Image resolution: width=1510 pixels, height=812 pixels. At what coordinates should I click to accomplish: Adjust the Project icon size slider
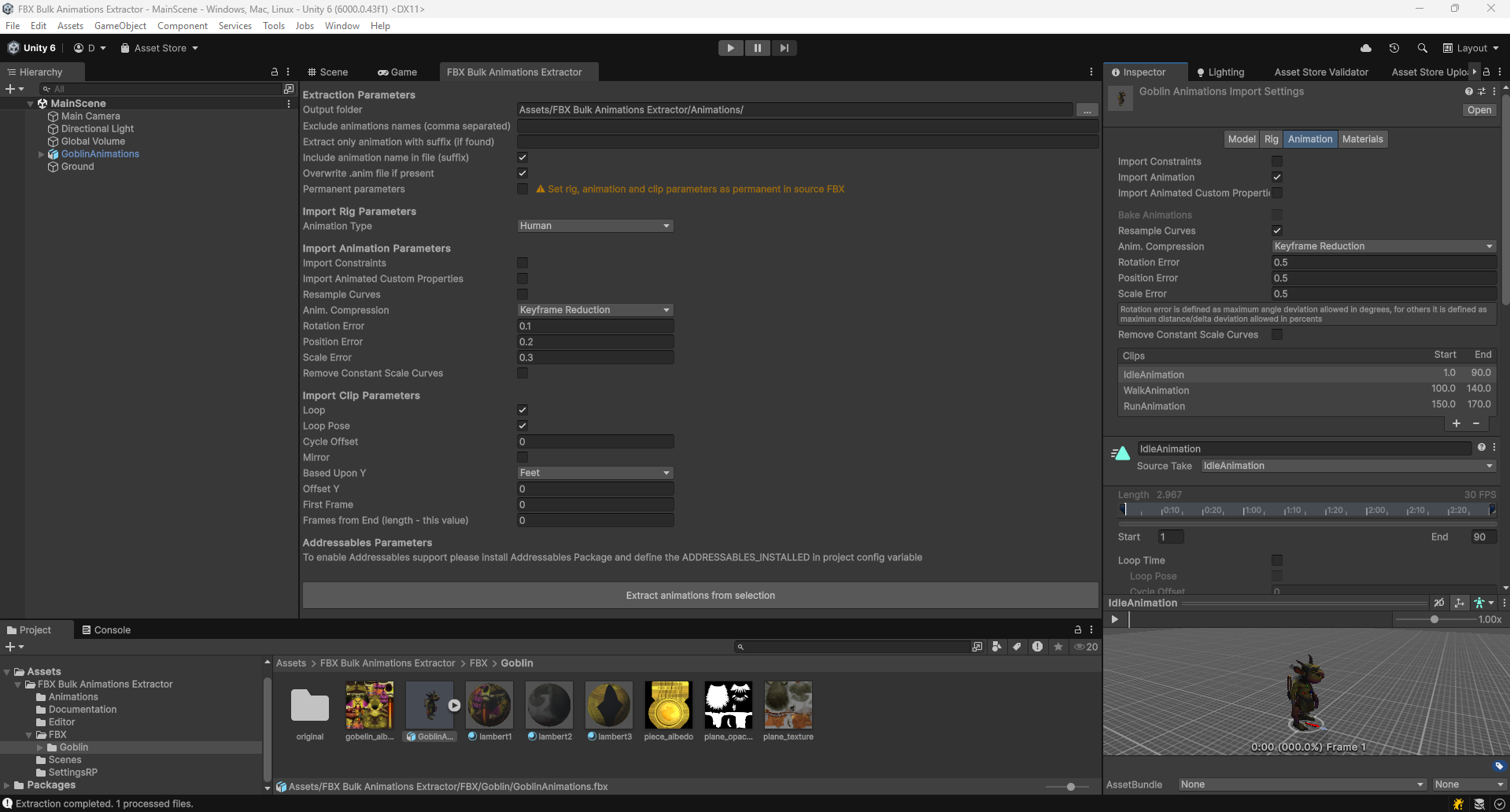pos(1071,787)
